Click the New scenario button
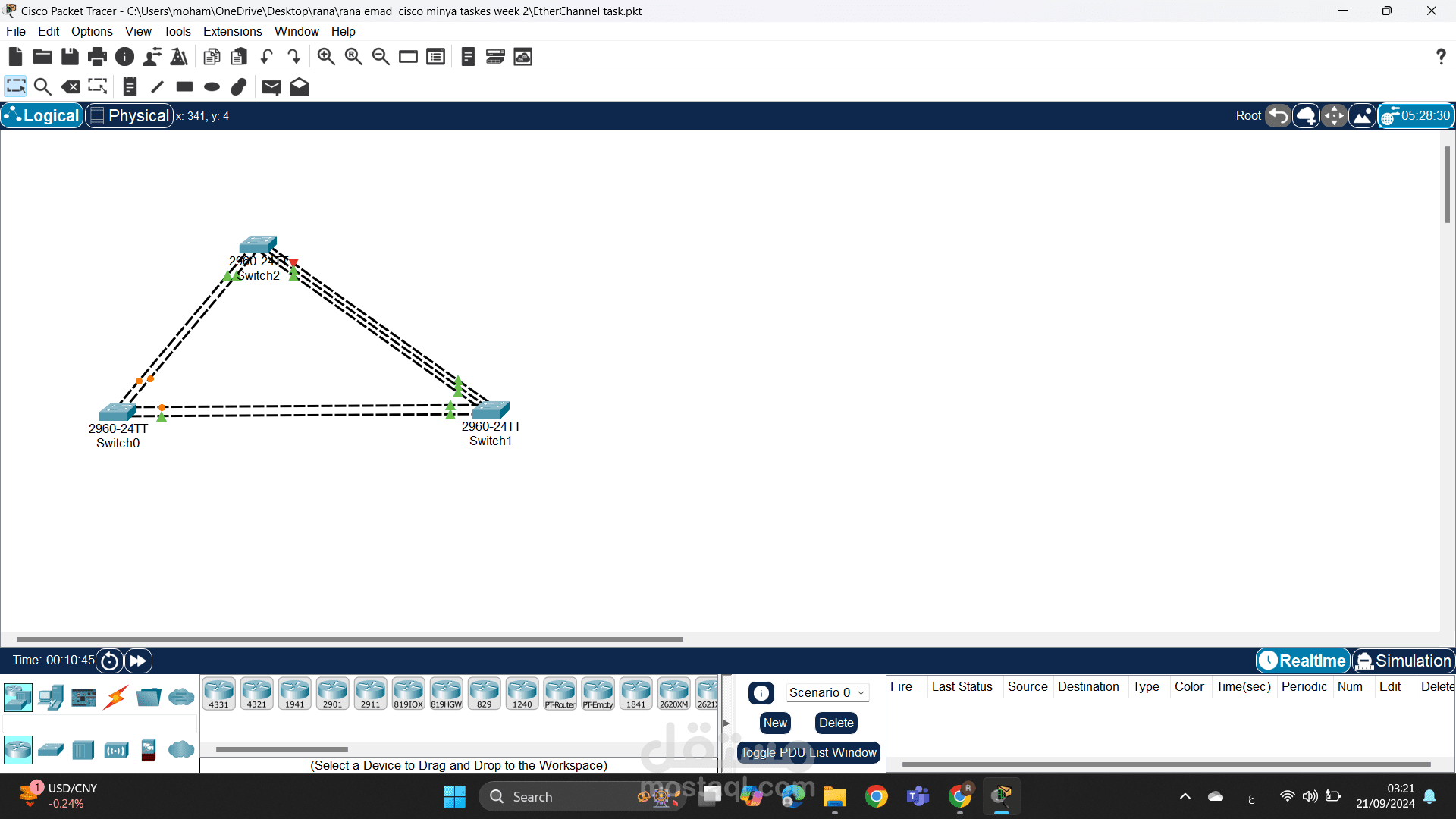1456x819 pixels. click(x=775, y=723)
